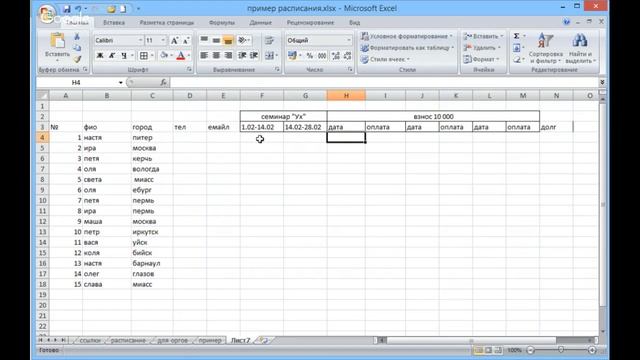The image size is (640, 360).
Task: Toggle italic К formatting
Action: pyautogui.click(x=111, y=56)
